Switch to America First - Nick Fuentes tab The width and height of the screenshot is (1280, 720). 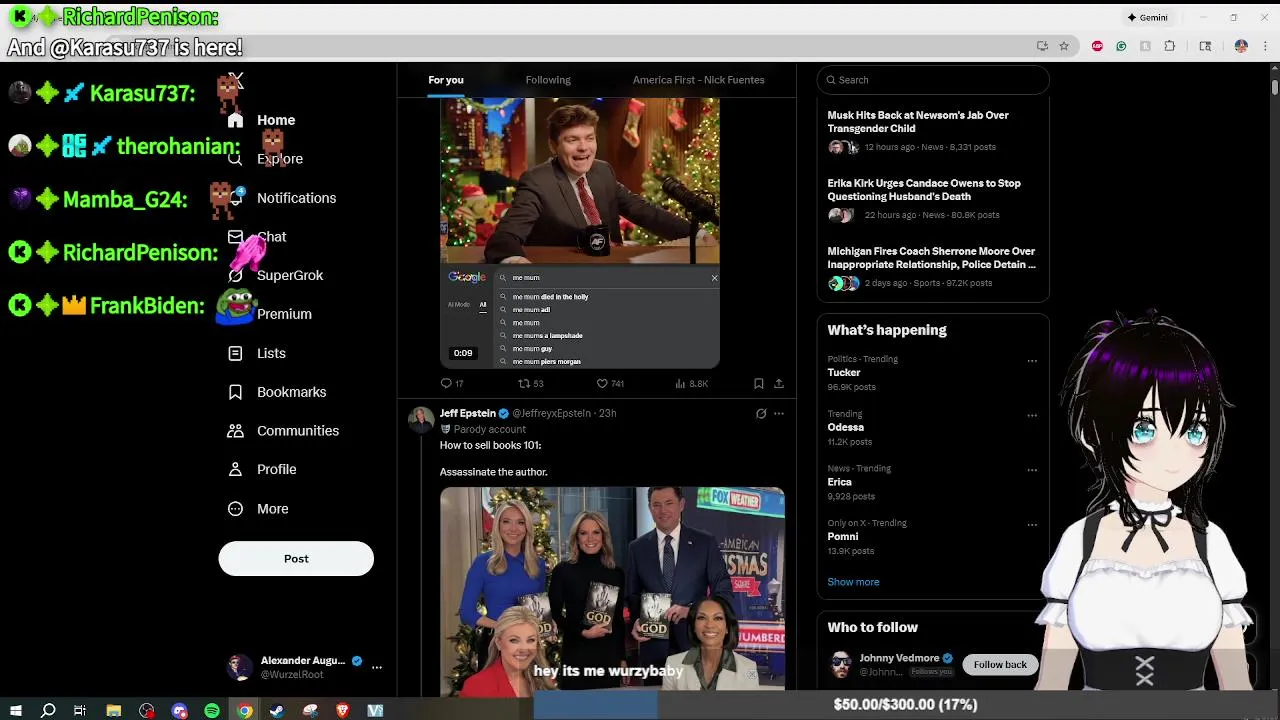point(698,80)
